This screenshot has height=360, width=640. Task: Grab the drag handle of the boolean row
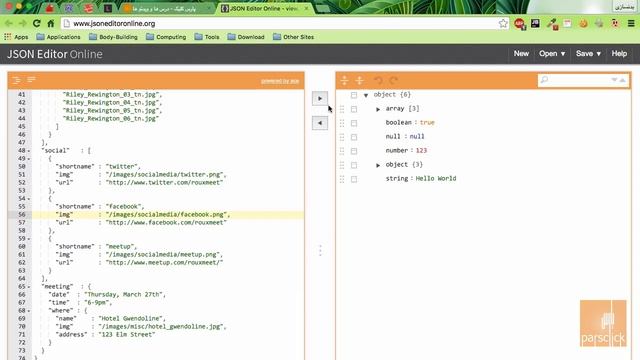(x=342, y=123)
